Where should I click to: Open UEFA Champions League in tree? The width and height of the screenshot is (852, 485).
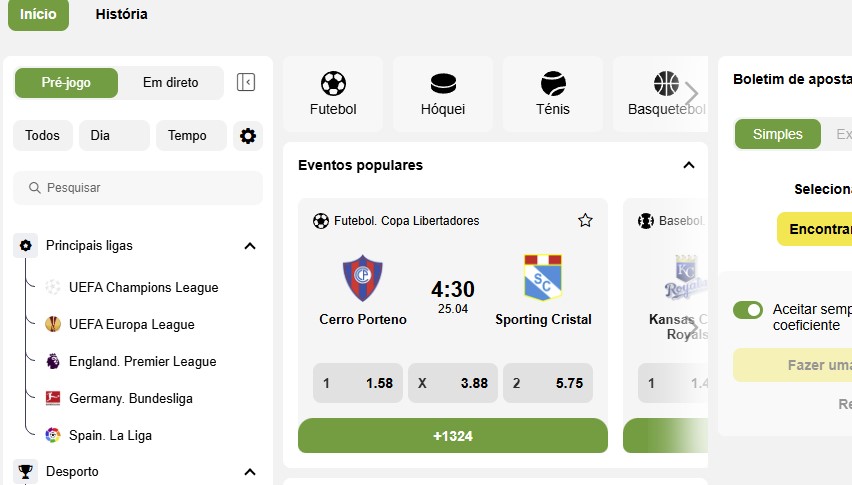pyautogui.click(x=143, y=287)
